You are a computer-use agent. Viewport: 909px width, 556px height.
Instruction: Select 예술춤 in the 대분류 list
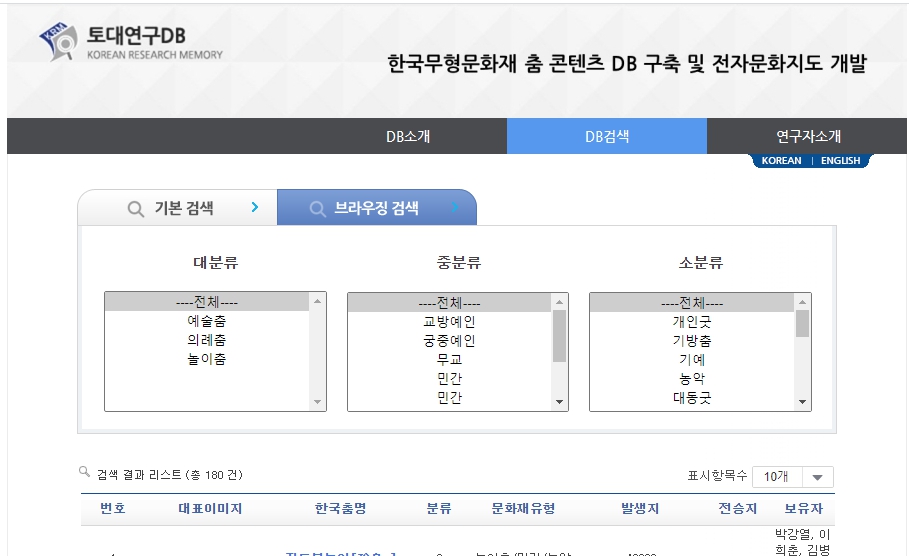coord(206,322)
